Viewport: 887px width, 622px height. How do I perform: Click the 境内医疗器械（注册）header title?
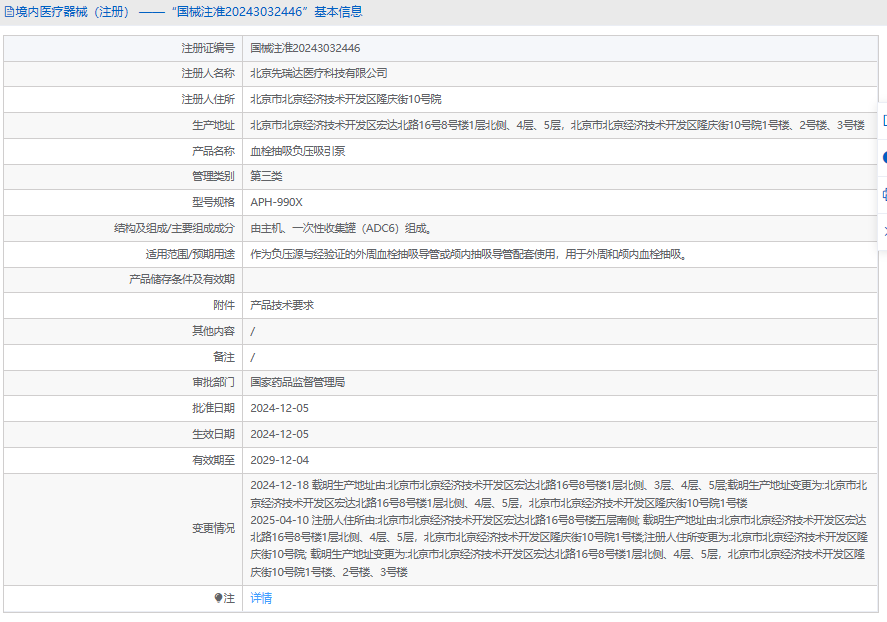73,12
